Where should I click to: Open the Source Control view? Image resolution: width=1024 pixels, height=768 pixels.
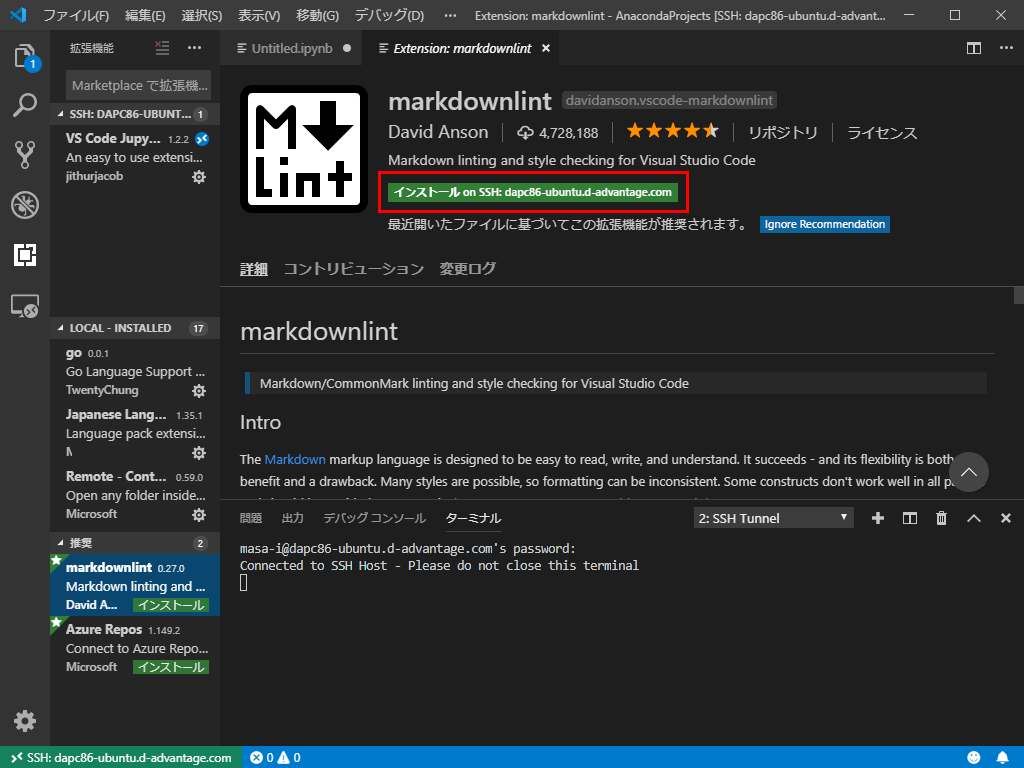click(x=25, y=155)
